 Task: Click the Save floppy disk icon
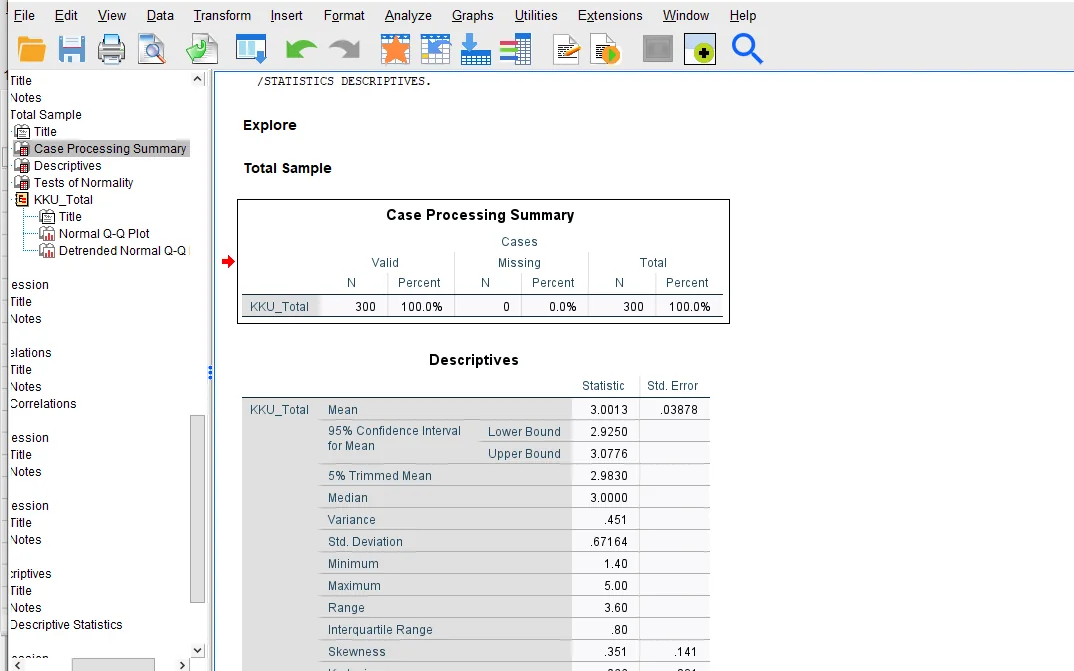click(x=71, y=50)
